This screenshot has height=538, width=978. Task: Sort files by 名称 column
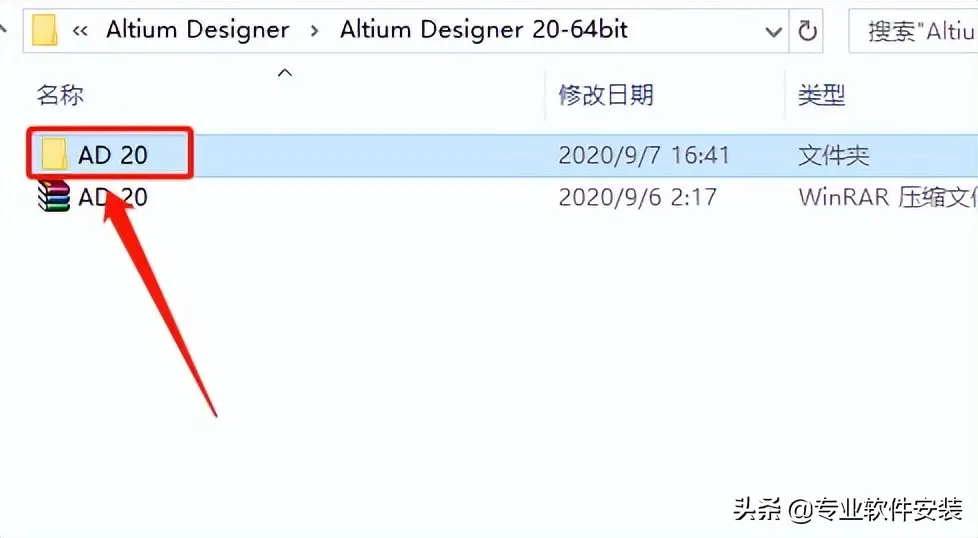pyautogui.click(x=60, y=95)
